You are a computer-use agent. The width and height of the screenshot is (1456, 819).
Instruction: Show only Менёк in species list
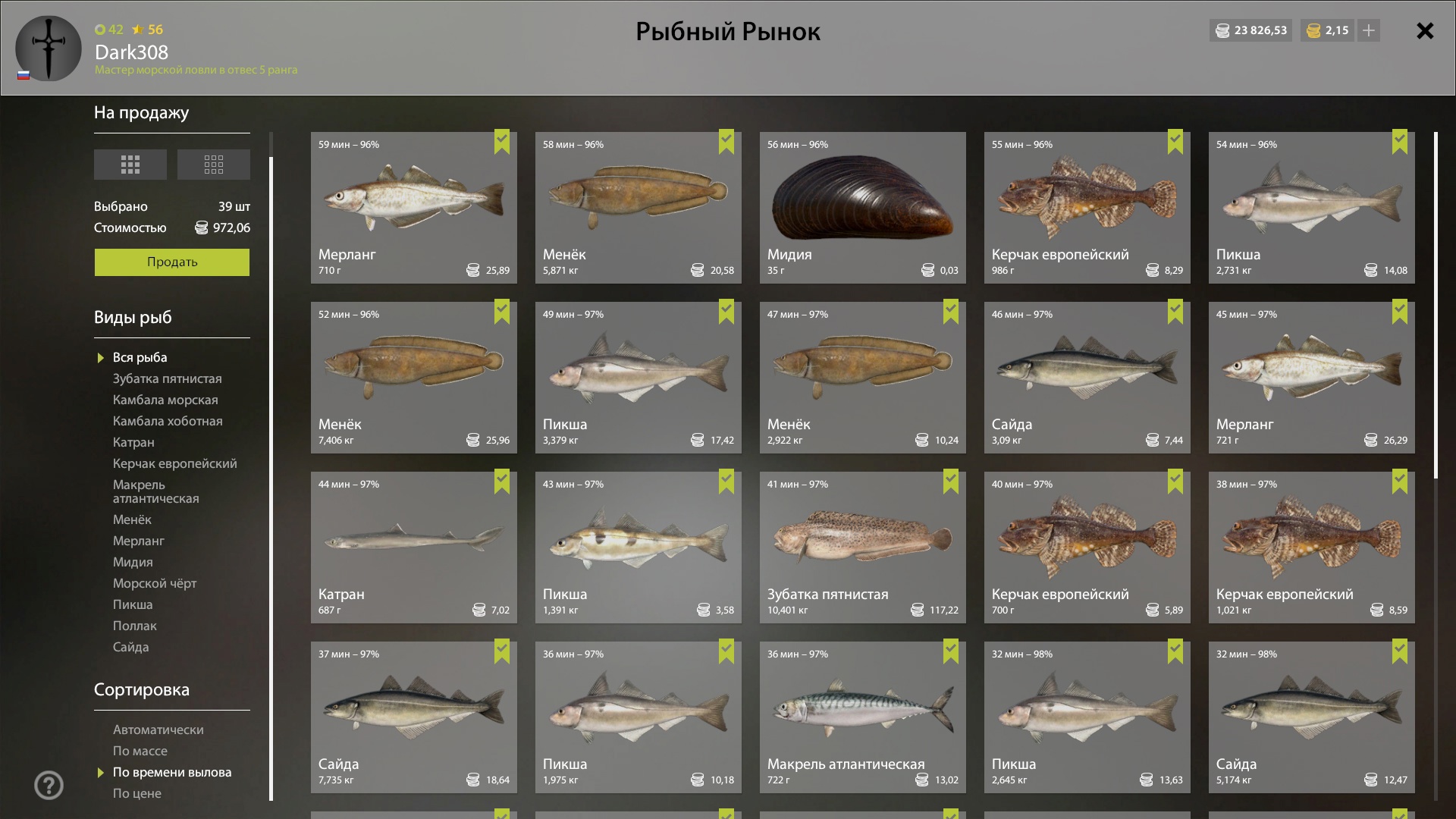point(132,519)
